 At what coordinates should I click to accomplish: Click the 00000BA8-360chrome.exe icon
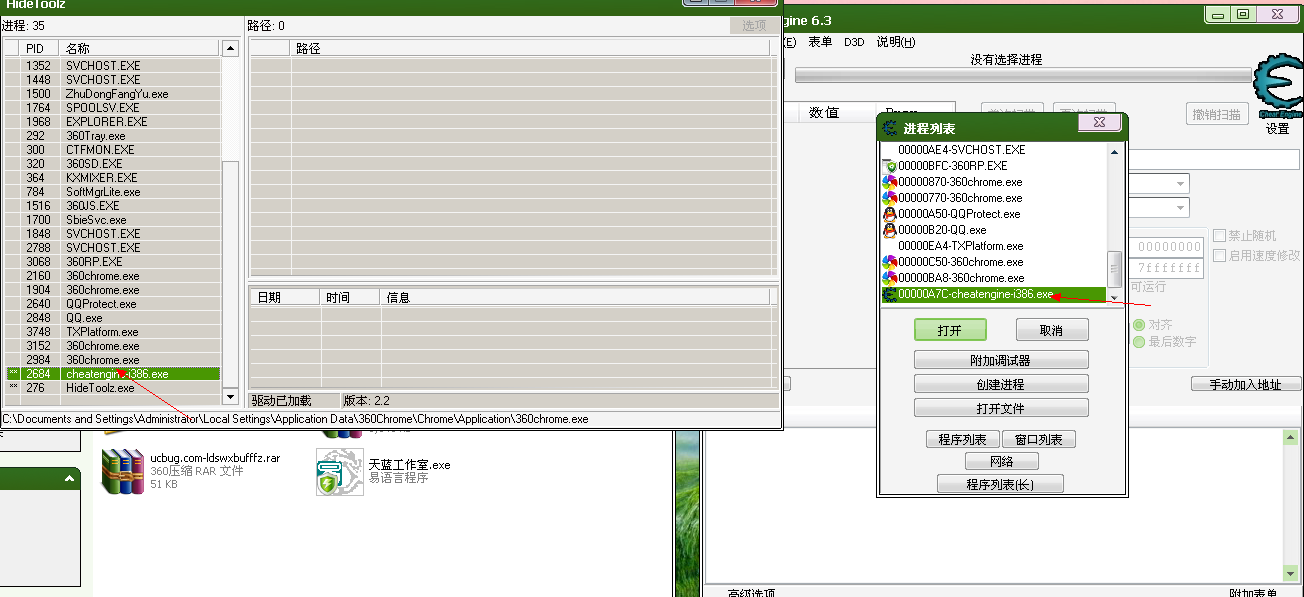click(x=889, y=278)
